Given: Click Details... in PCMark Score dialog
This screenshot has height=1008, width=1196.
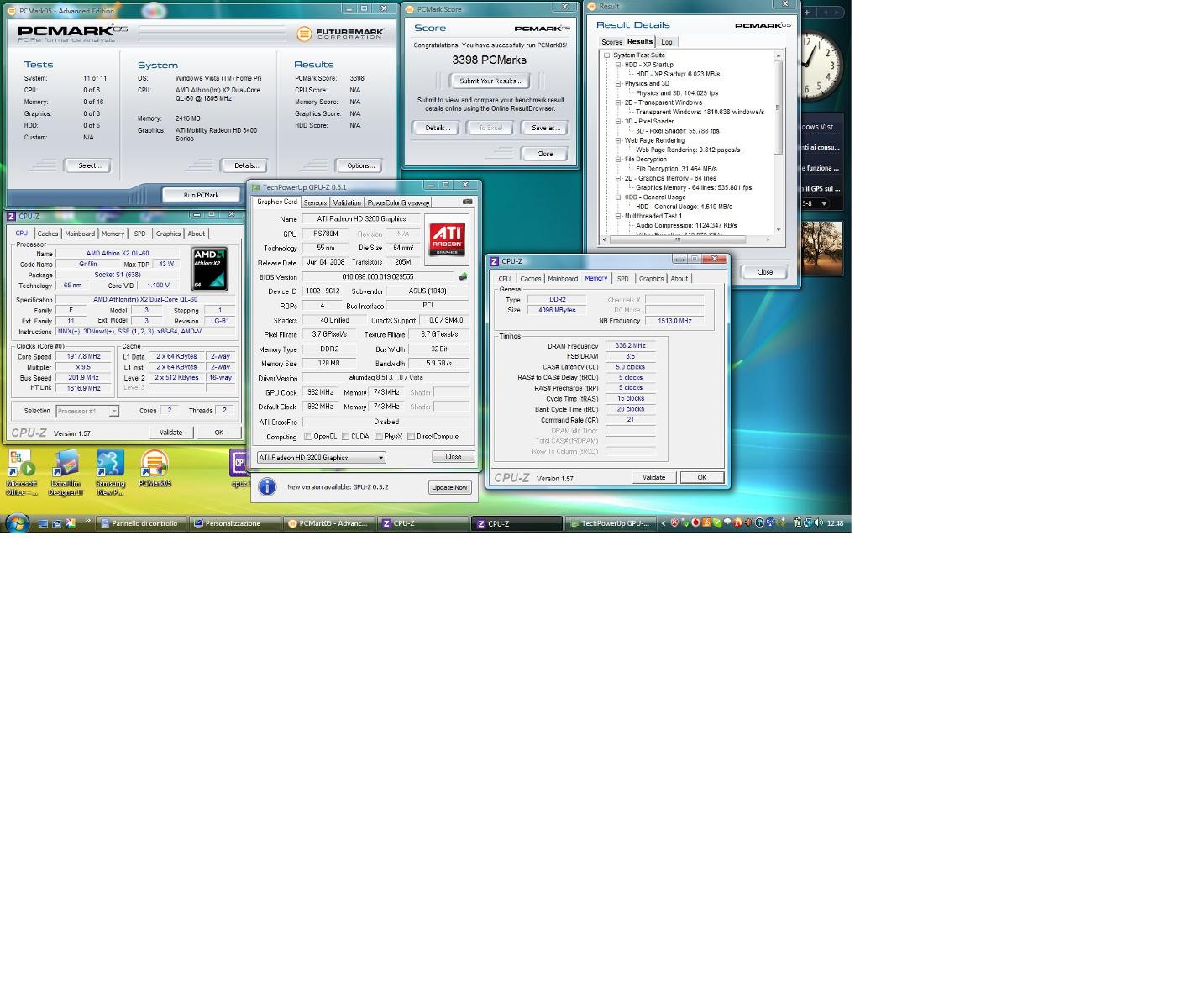Looking at the screenshot, I should click(436, 128).
